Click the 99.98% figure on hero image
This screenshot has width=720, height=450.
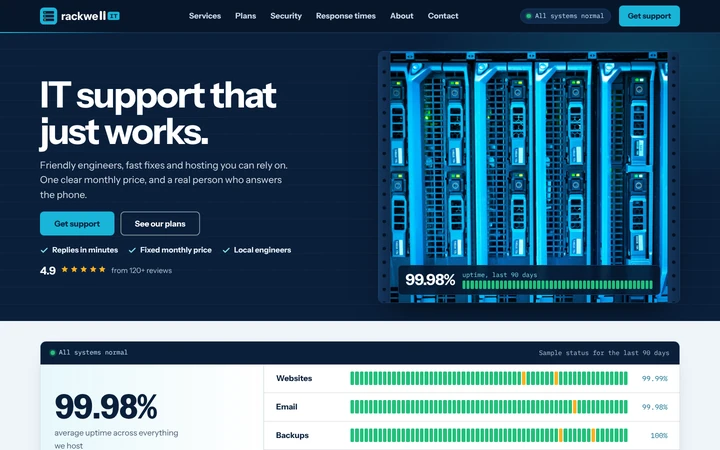point(430,280)
